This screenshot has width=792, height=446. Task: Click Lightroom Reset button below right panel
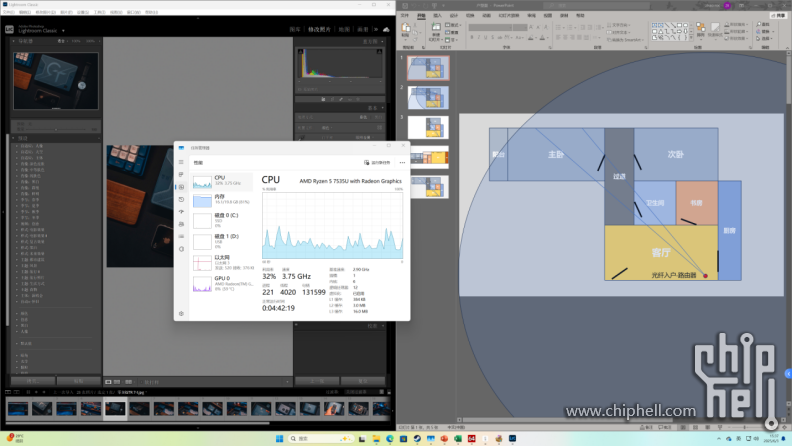[x=363, y=381]
